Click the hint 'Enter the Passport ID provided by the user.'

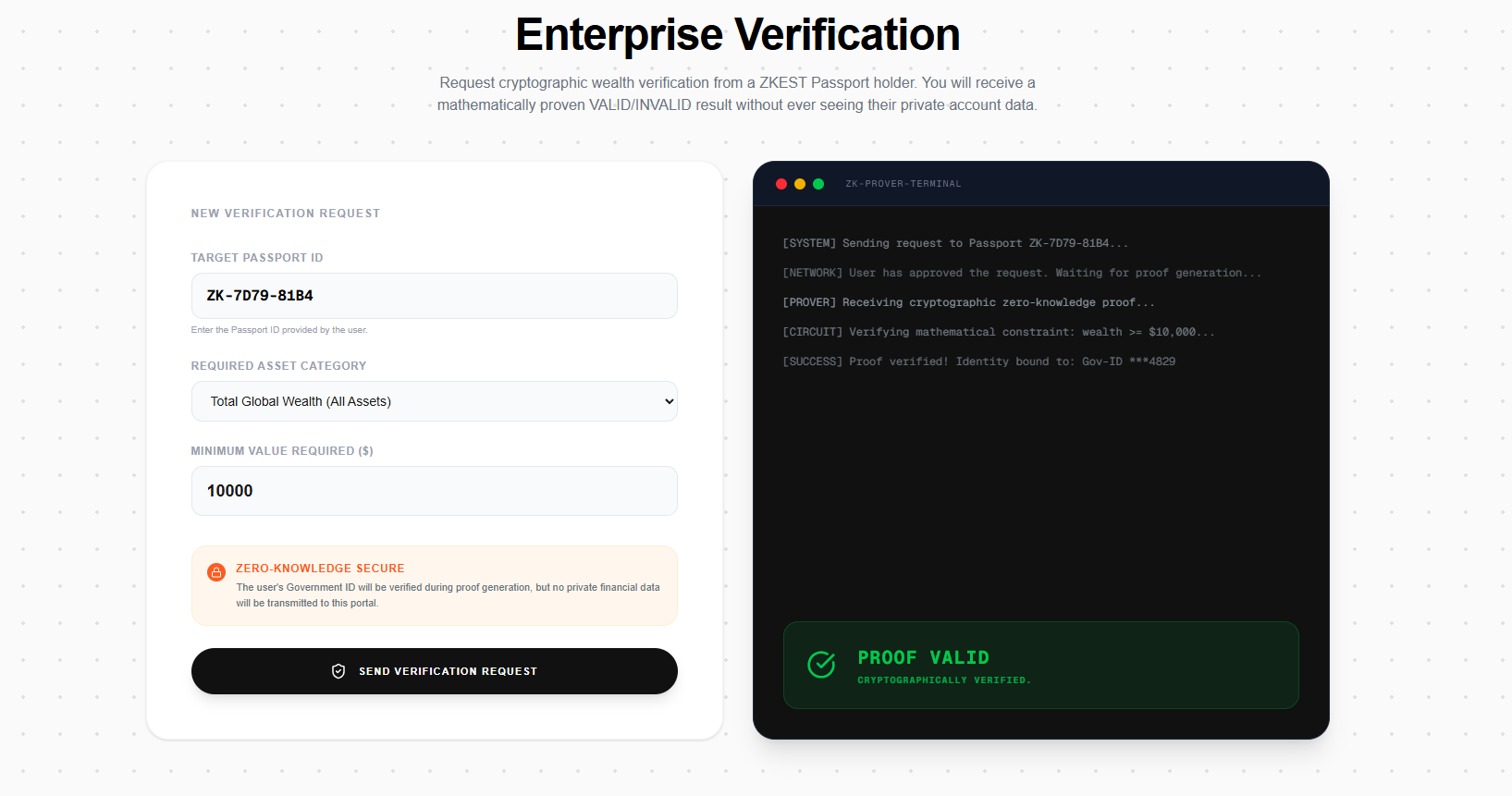click(279, 330)
